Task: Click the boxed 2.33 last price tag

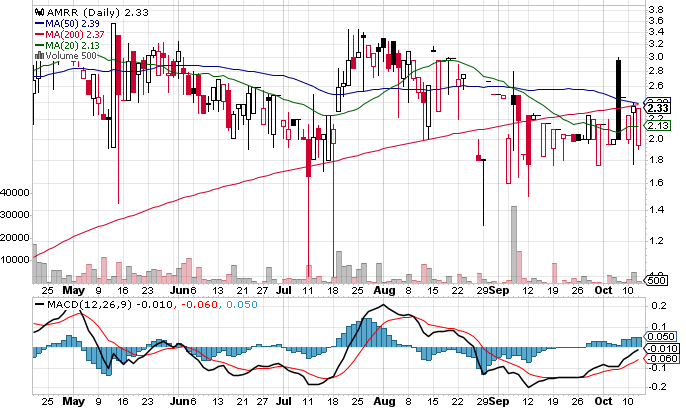Action: (x=658, y=108)
